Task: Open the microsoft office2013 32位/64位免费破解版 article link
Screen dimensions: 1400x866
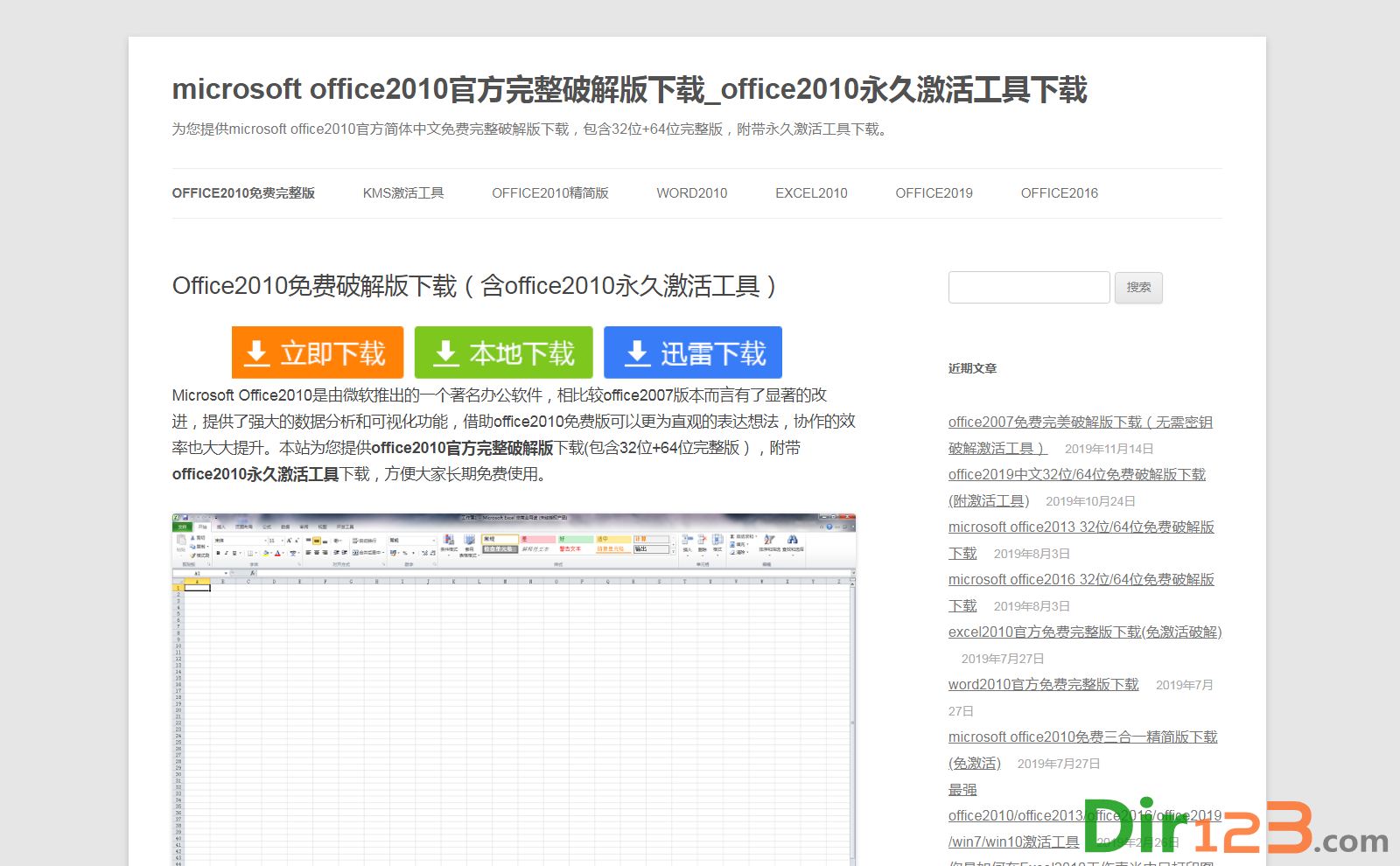Action: 1081,527
